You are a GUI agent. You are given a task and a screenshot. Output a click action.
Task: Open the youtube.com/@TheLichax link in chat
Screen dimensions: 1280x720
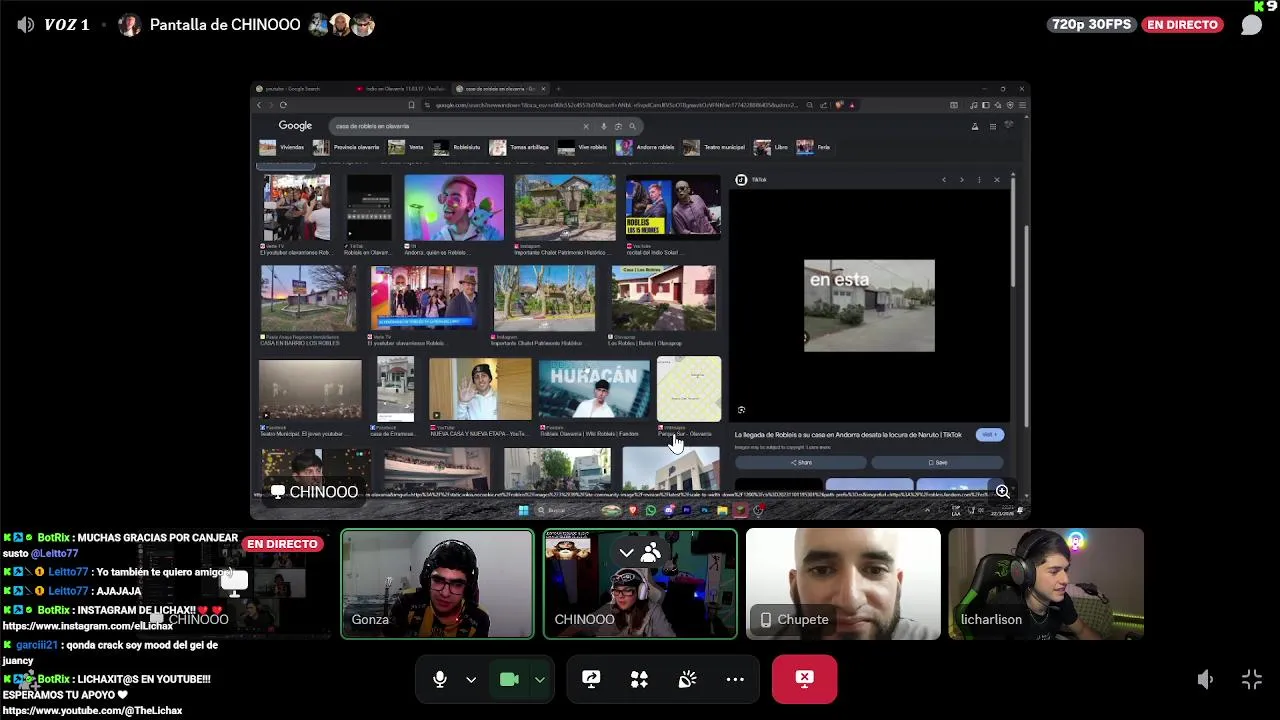(92, 711)
